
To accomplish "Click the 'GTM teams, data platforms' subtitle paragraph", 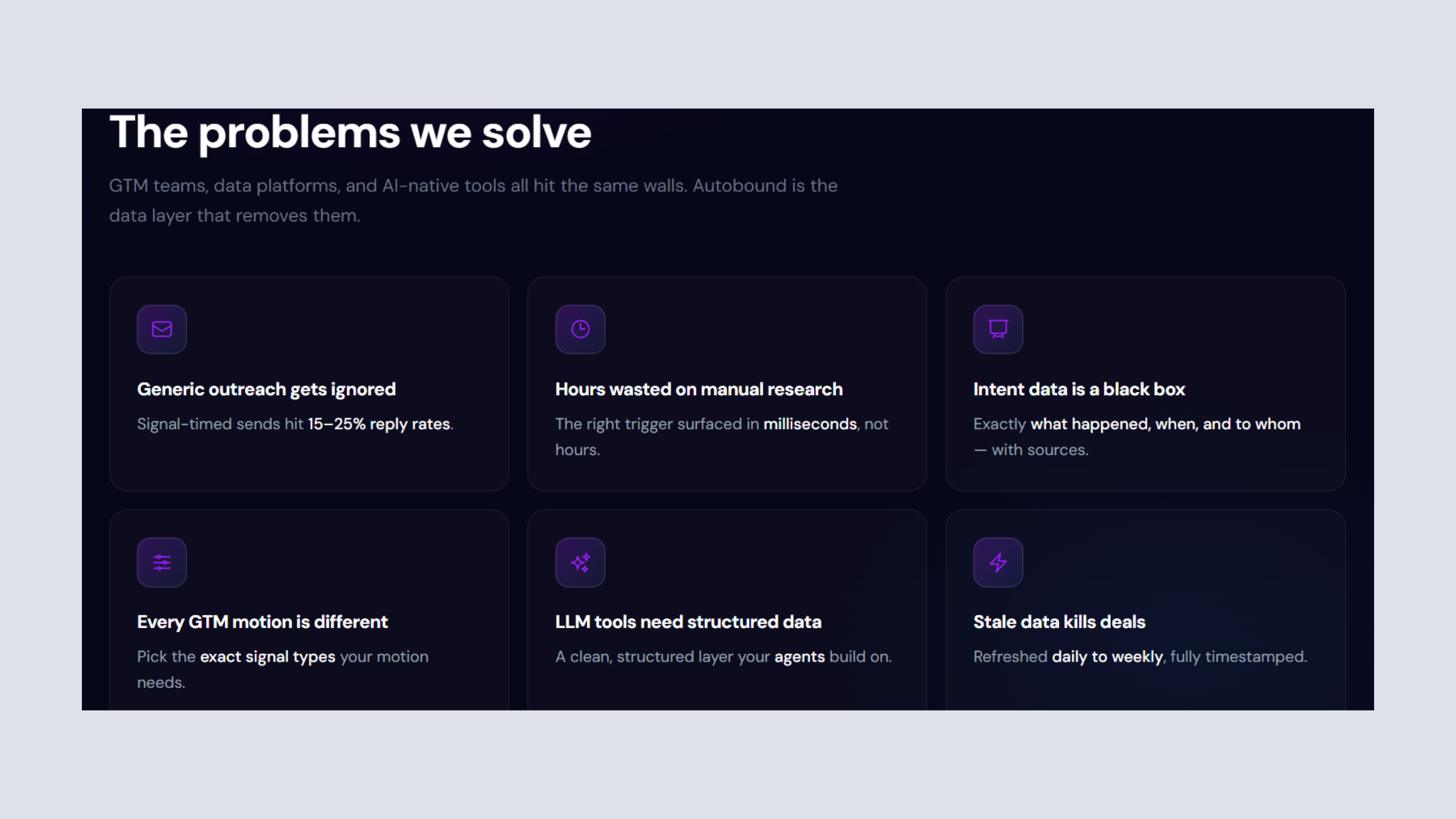I will coord(473,201).
